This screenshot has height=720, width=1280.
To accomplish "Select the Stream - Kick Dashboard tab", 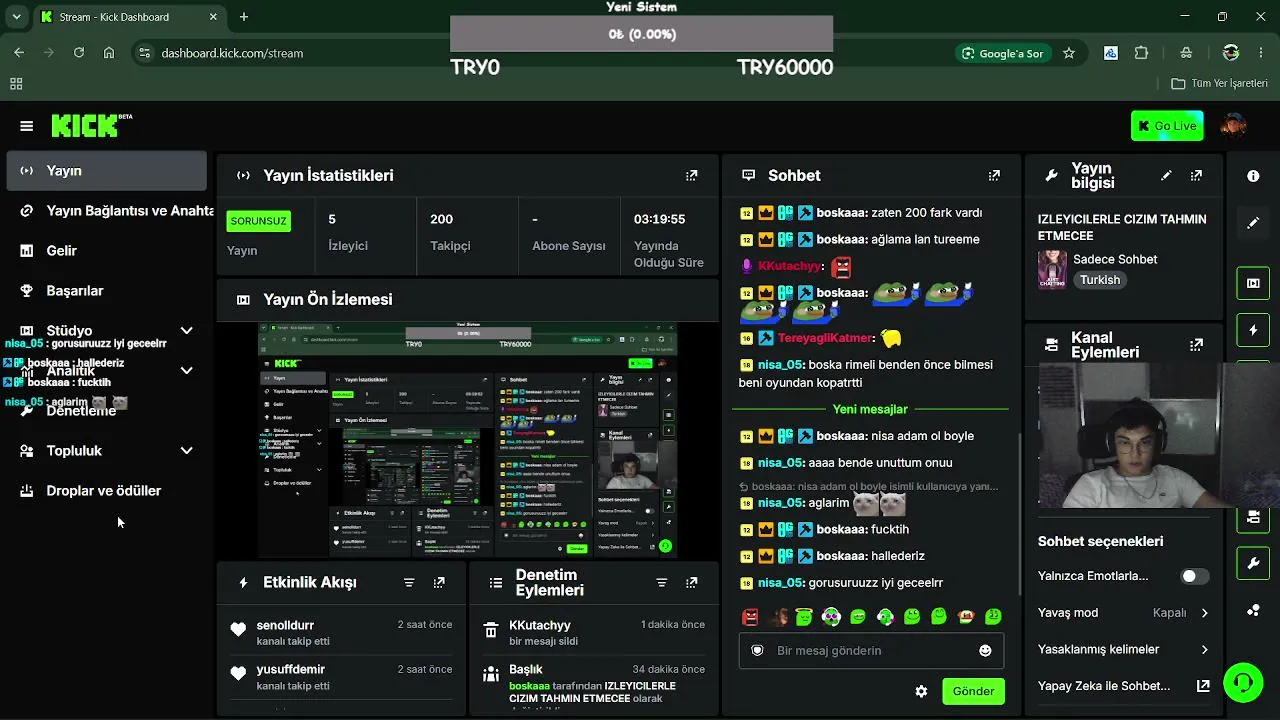I will 130,17.
